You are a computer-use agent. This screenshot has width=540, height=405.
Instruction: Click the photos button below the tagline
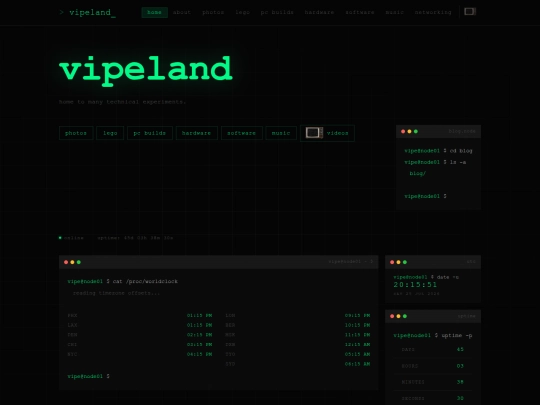[76, 133]
